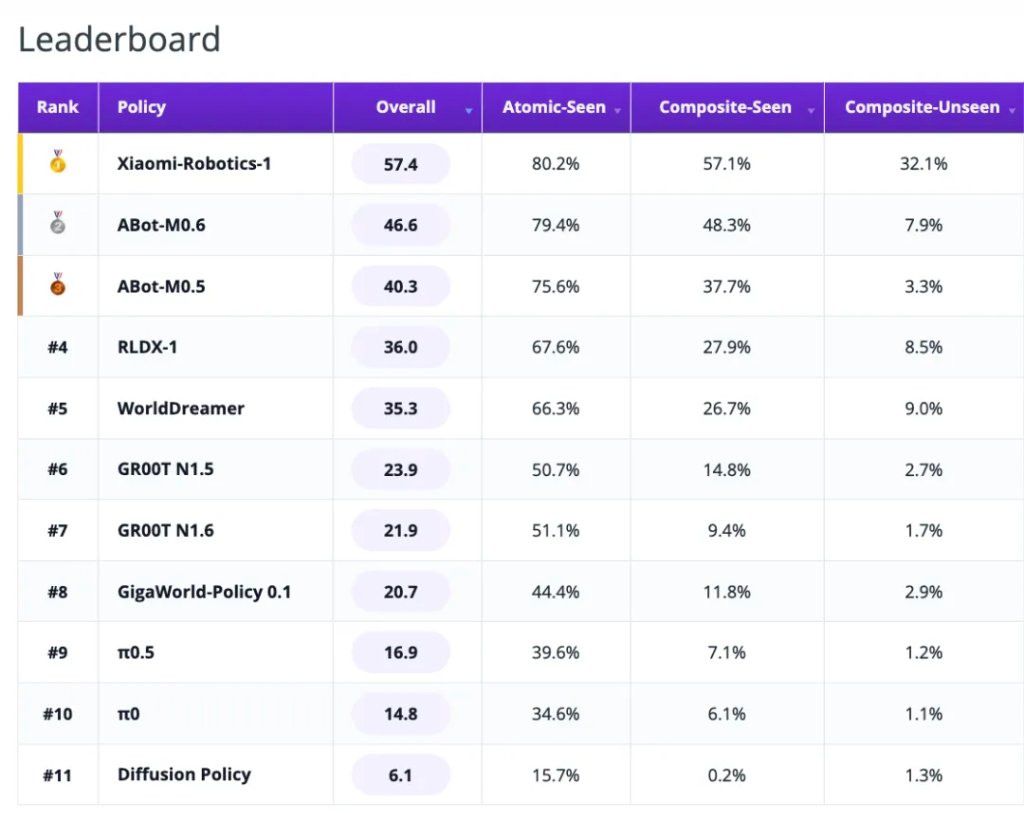Sort by Overall using its arrow

point(468,110)
